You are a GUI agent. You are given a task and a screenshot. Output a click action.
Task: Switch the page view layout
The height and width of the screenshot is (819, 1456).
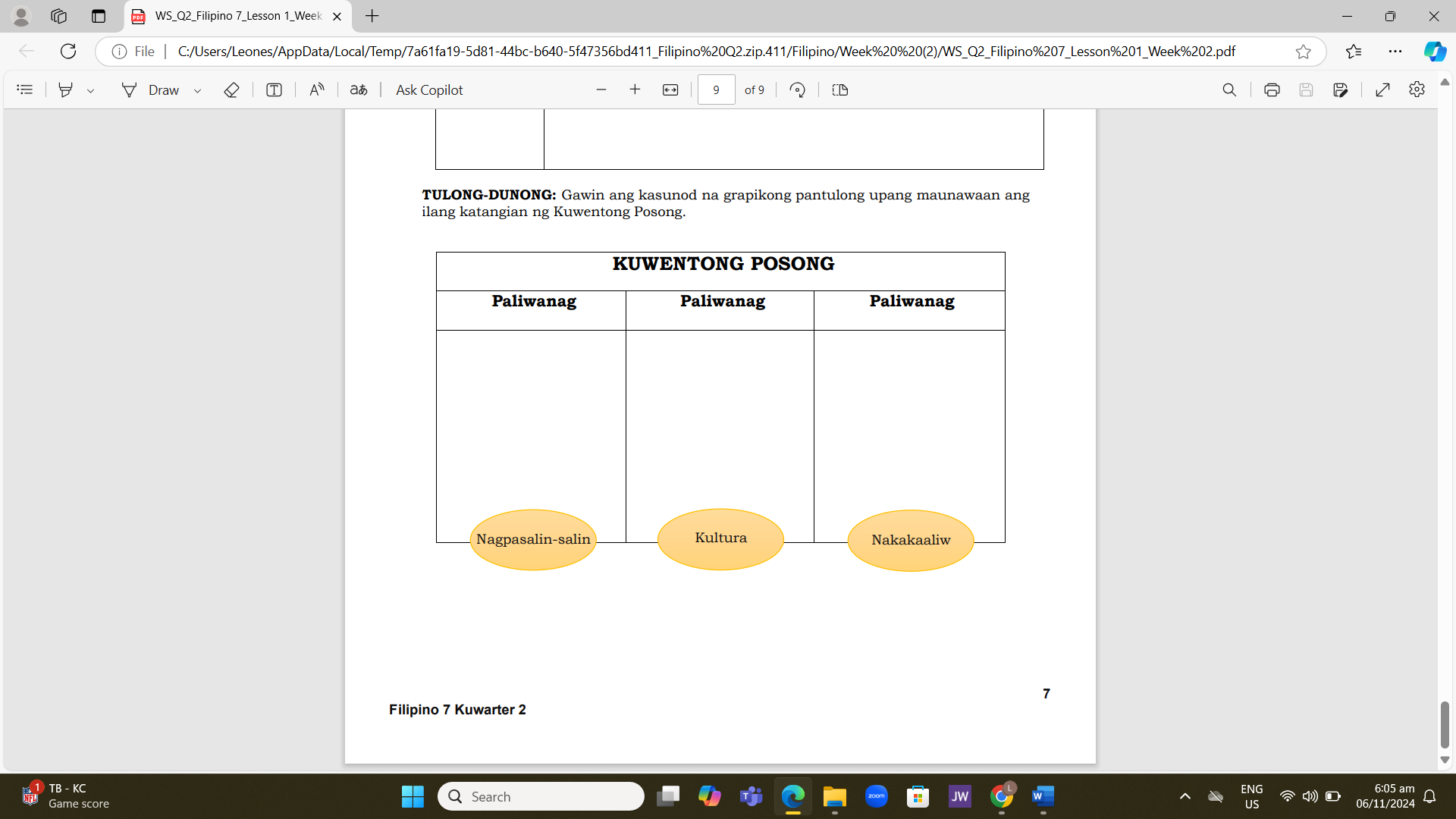click(x=840, y=89)
